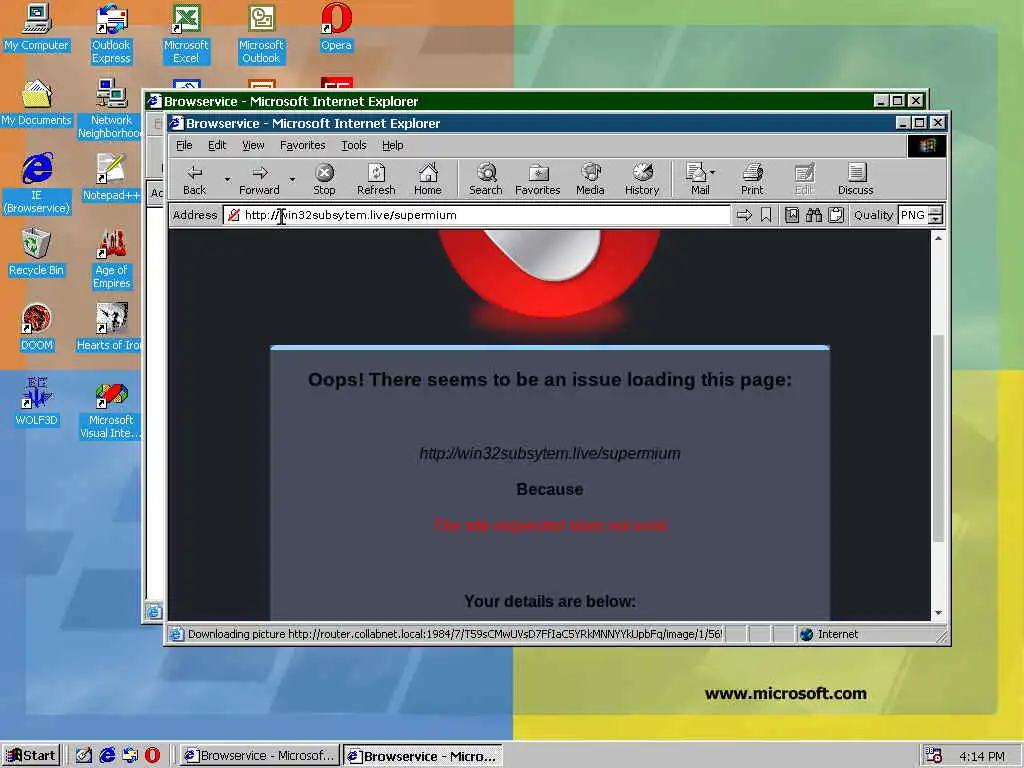Viewport: 1024px width, 768px height.
Task: Click the clipboard icon in links bar
Action: tap(836, 215)
